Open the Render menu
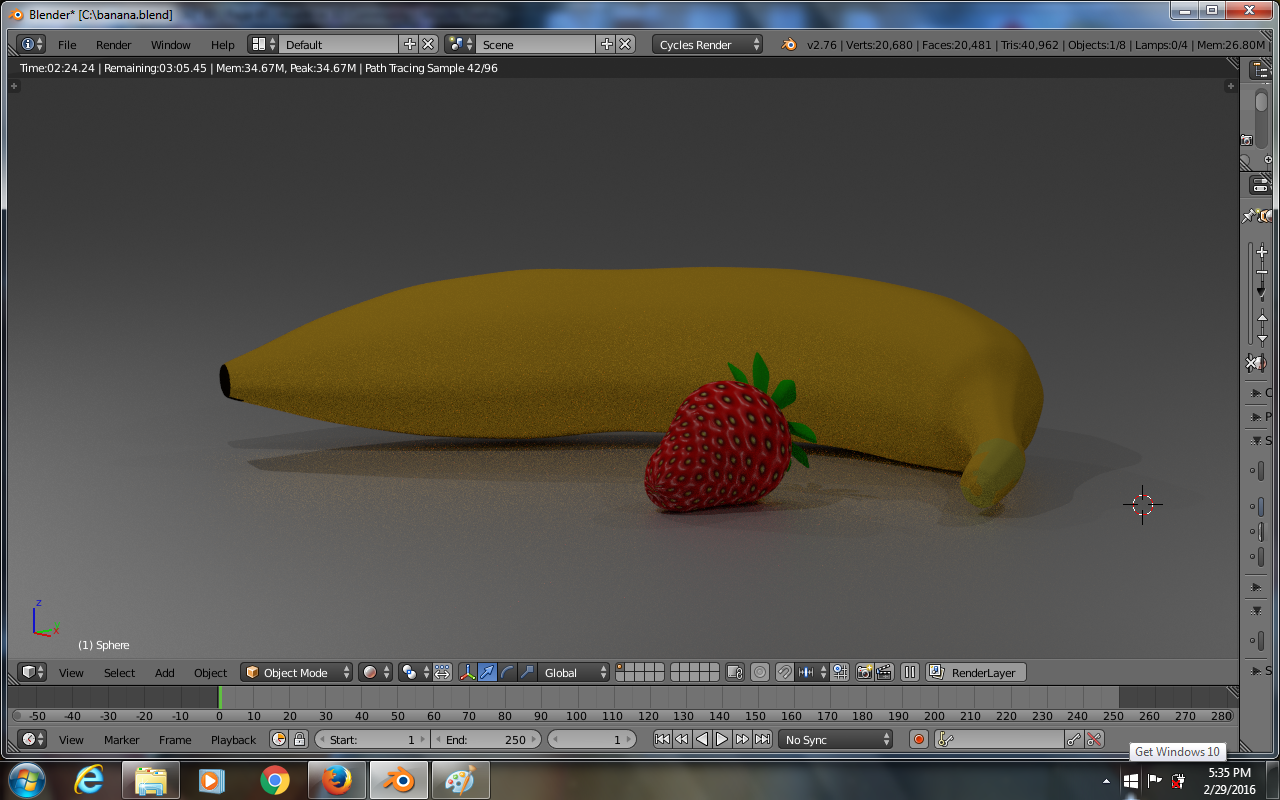 [x=113, y=45]
